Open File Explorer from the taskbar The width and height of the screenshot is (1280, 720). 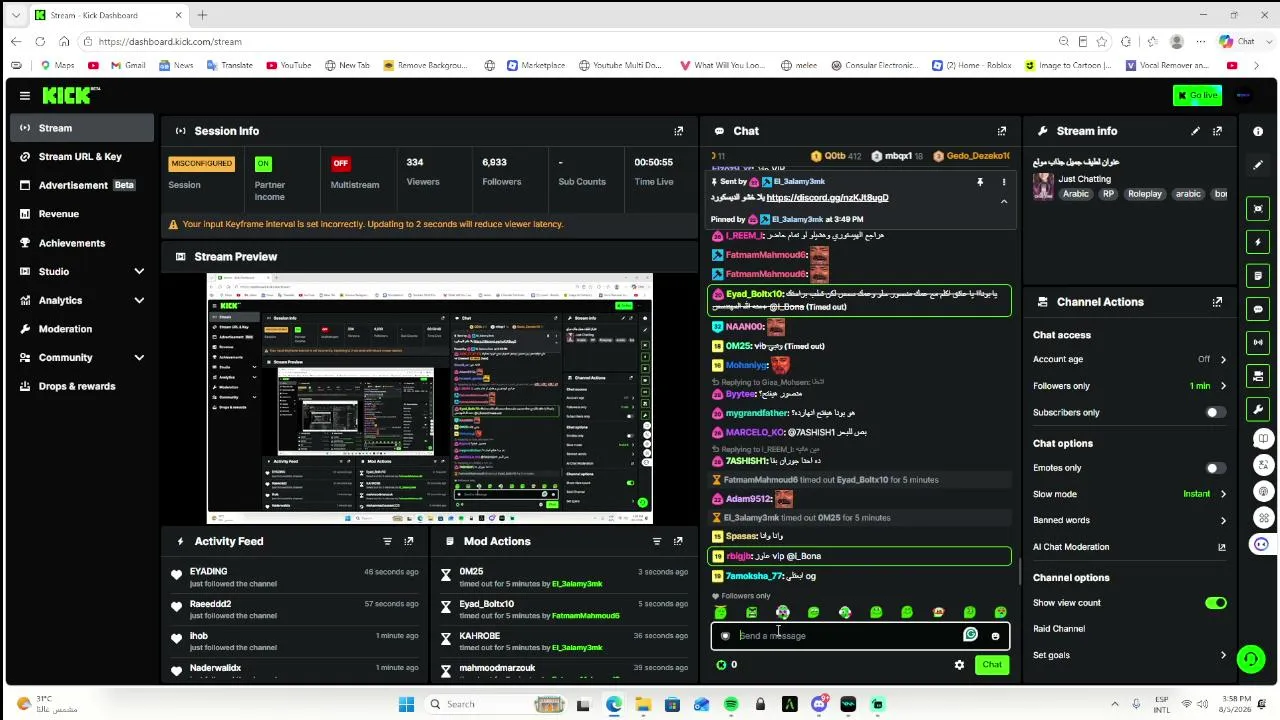click(643, 704)
